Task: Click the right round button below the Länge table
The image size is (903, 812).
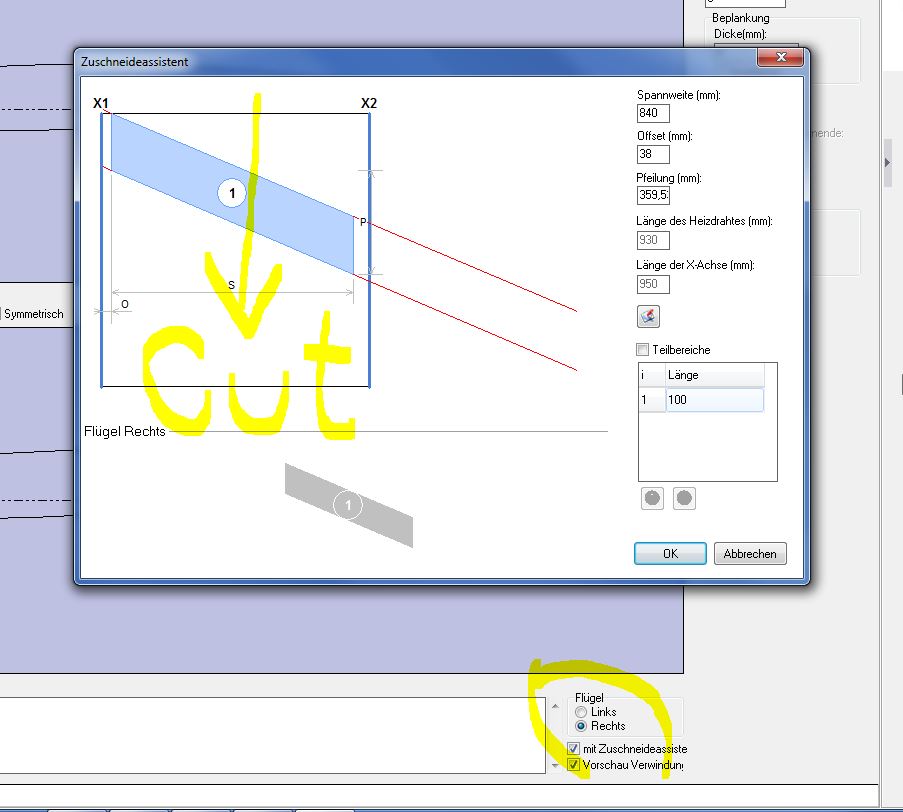Action: point(684,498)
